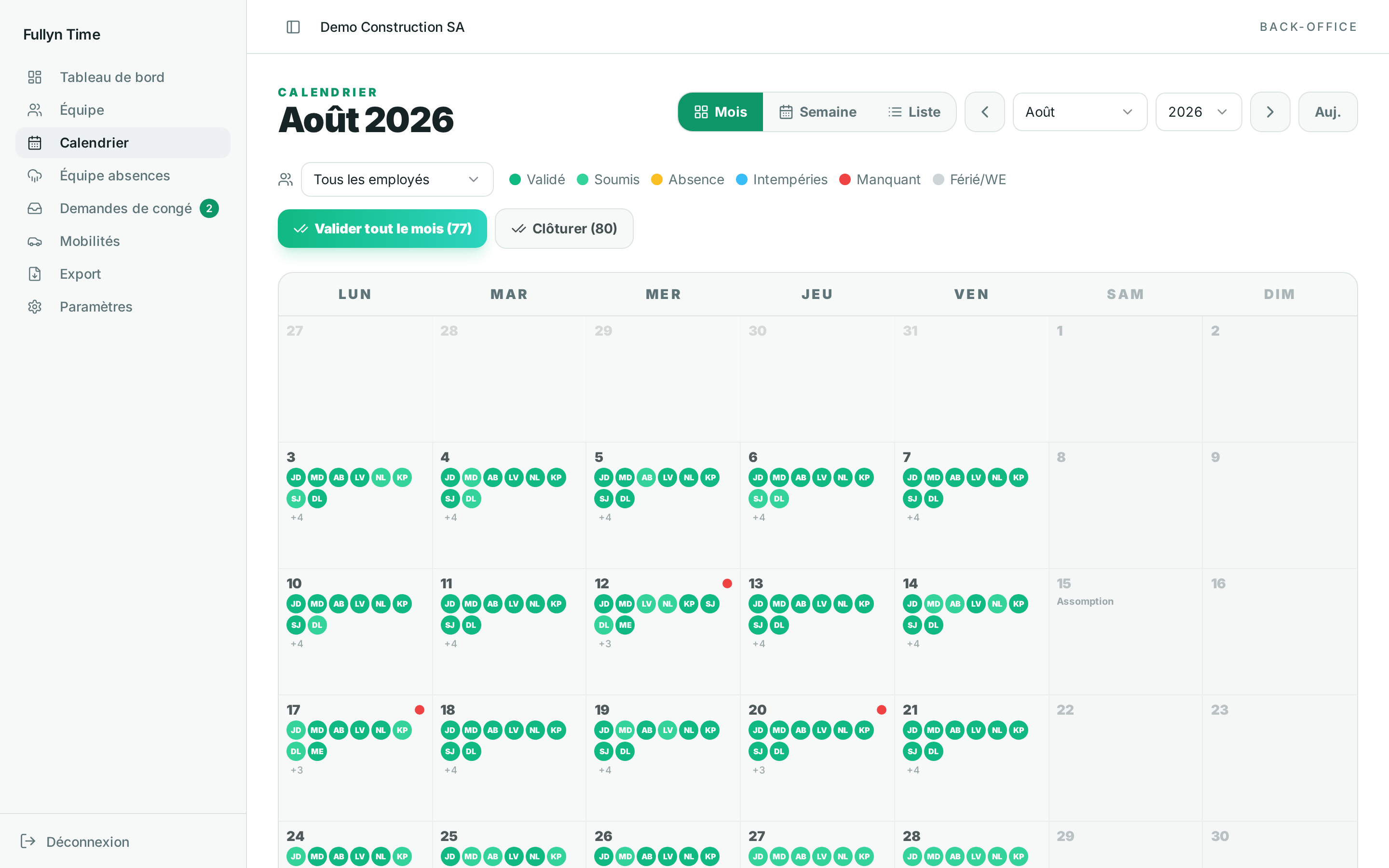Click KP avatar on August 7
This screenshot has width=1389, height=868.
point(1019,477)
